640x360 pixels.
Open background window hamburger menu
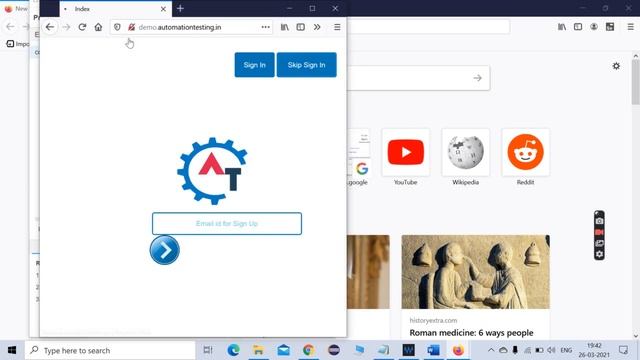[631, 27]
